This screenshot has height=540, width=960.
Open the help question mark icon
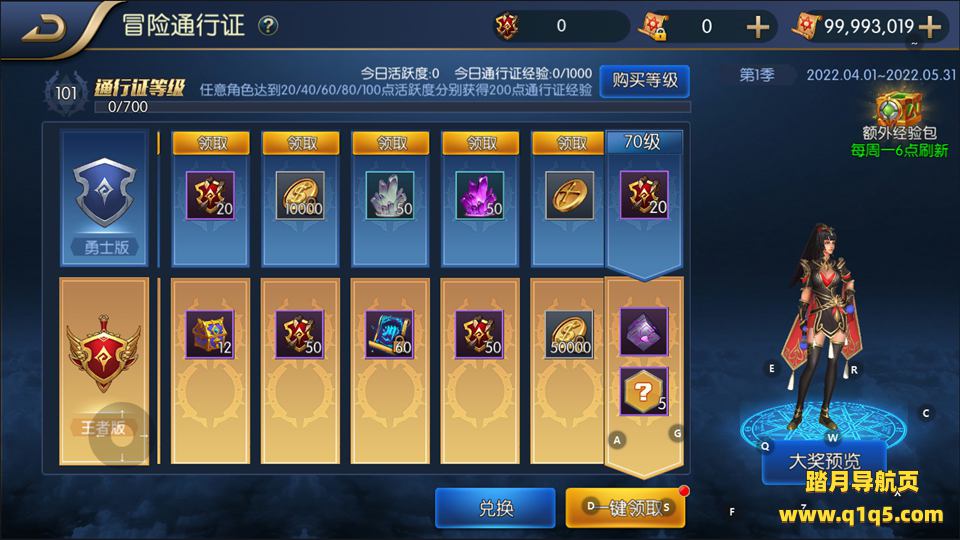click(x=268, y=26)
